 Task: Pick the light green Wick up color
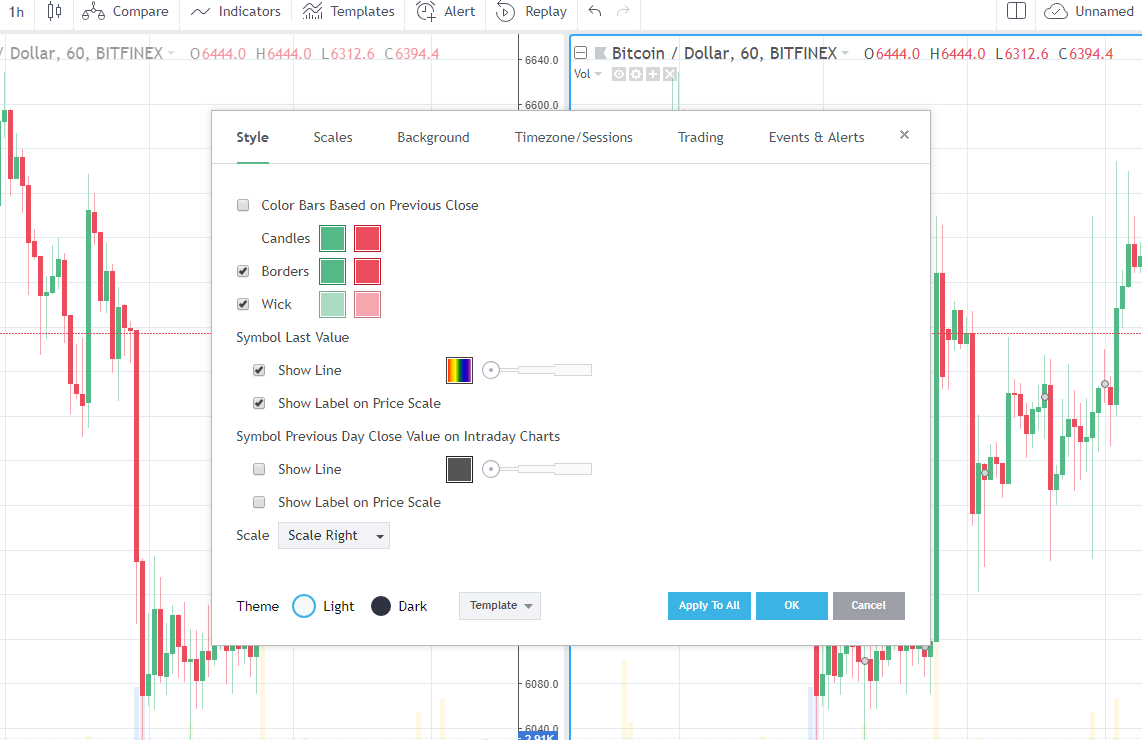(333, 304)
